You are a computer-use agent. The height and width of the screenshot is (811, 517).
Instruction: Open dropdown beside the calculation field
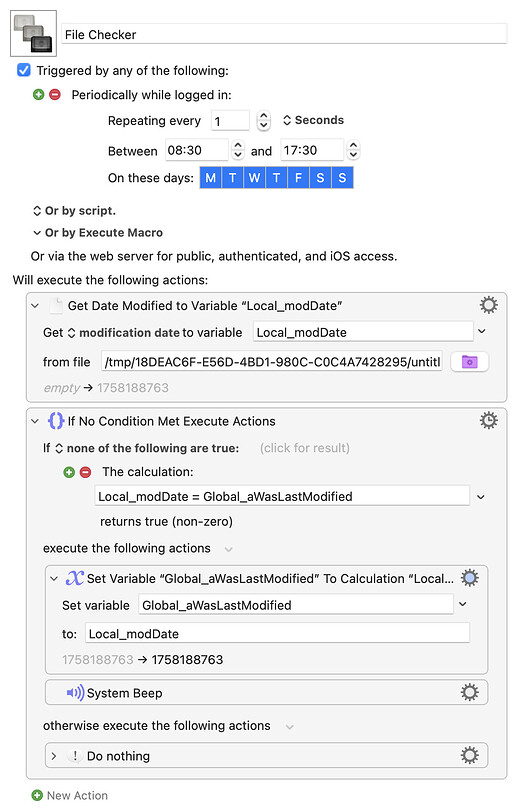click(481, 497)
